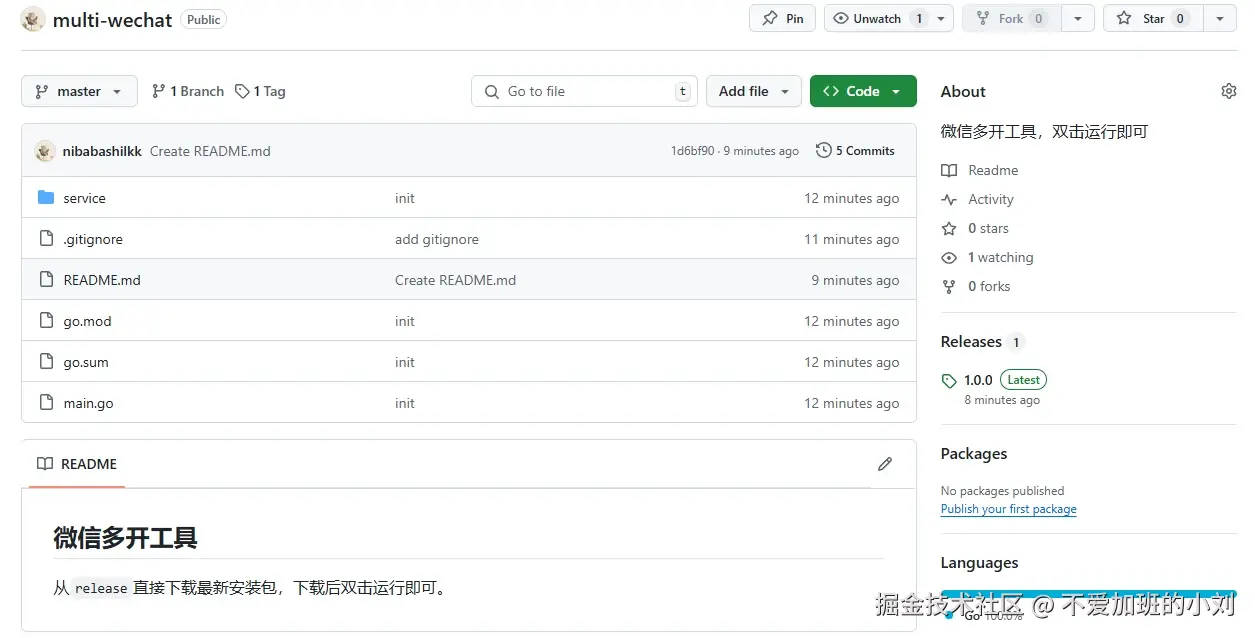The image size is (1255, 638).
Task: Star the multi-wechat repository
Action: tap(1152, 18)
